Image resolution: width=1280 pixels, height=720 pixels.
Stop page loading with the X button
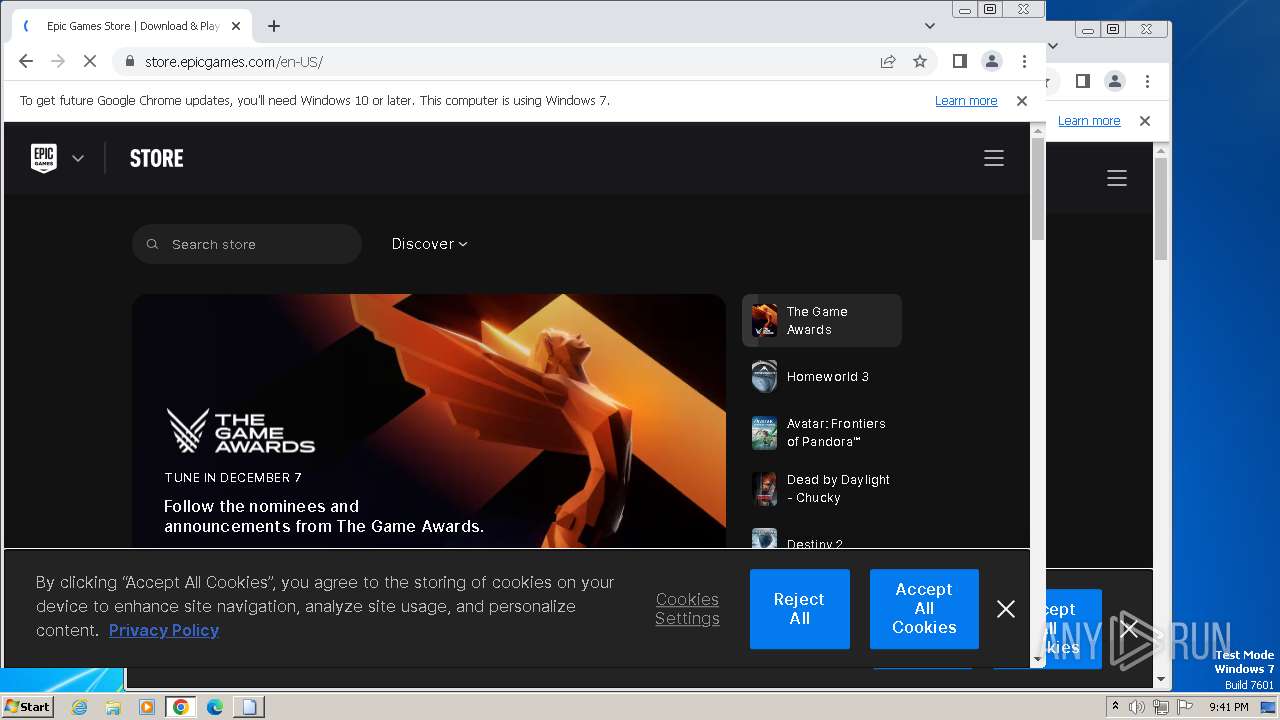point(89,61)
